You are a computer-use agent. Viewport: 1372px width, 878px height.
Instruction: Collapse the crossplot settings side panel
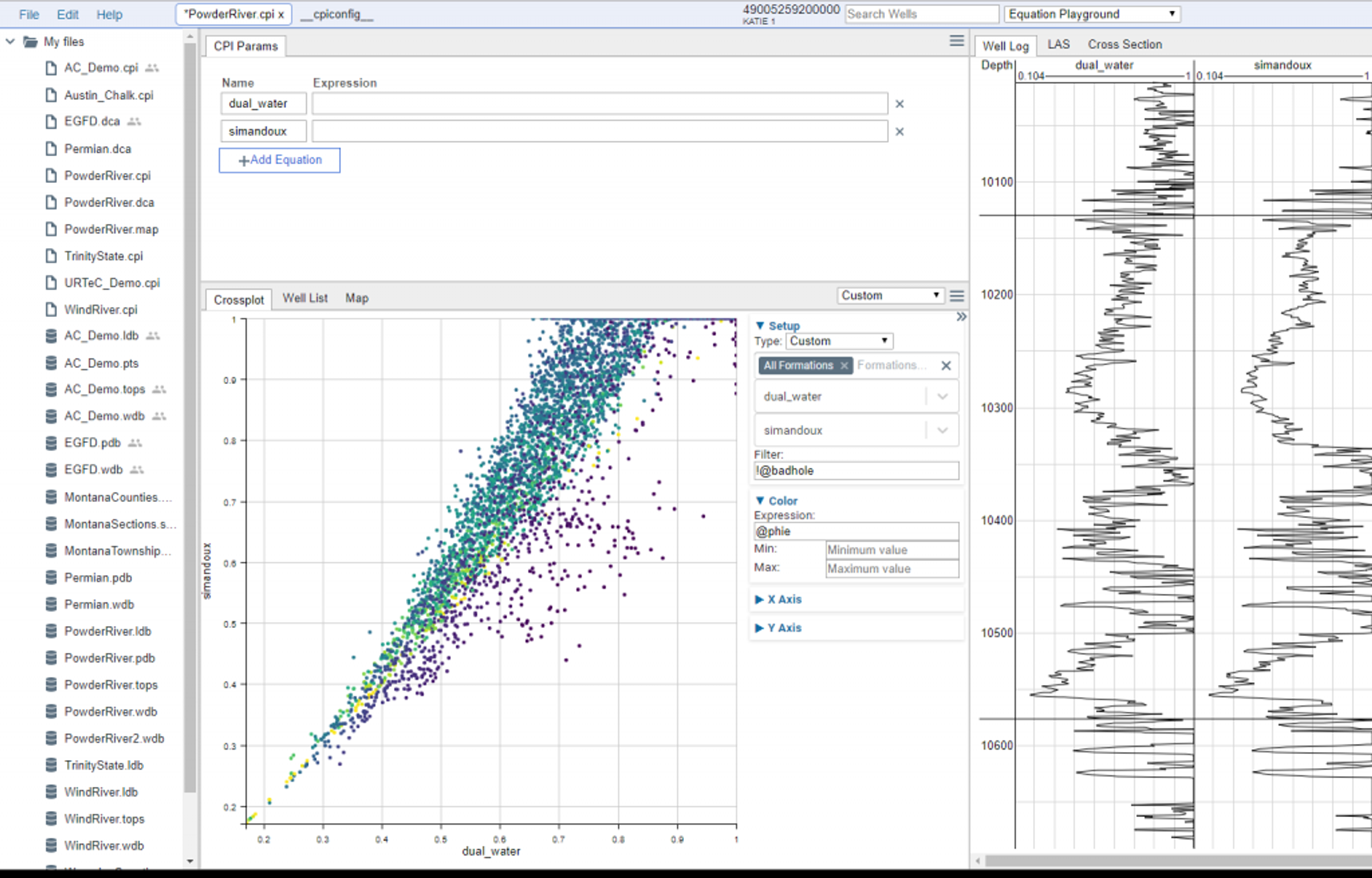tap(961, 316)
